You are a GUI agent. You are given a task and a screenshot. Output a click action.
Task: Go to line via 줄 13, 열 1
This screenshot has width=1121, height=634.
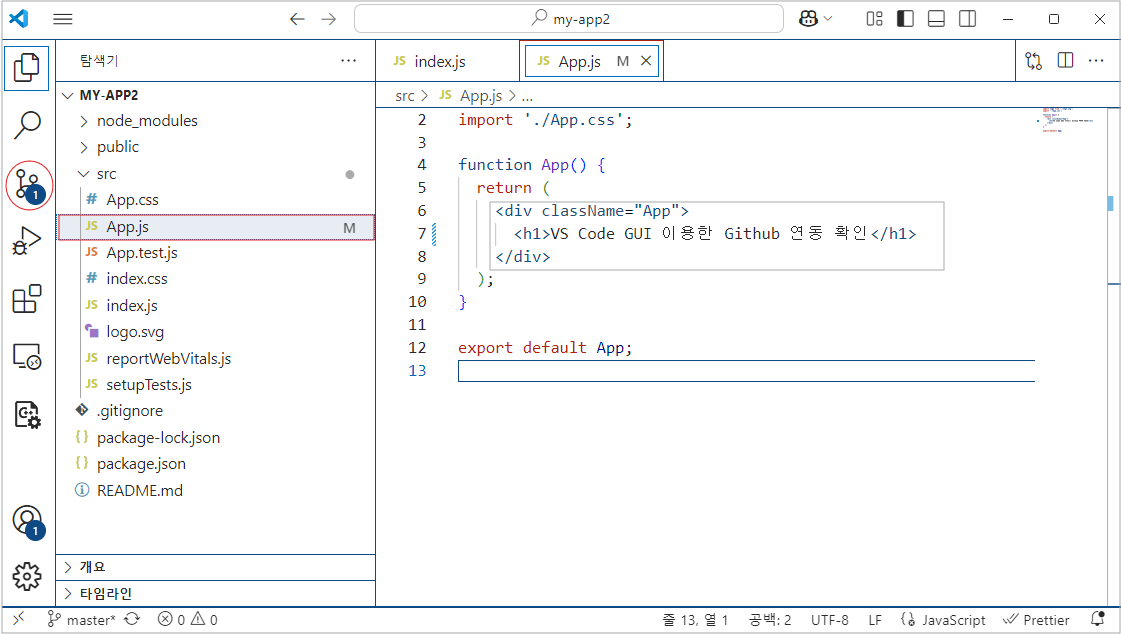pos(694,620)
